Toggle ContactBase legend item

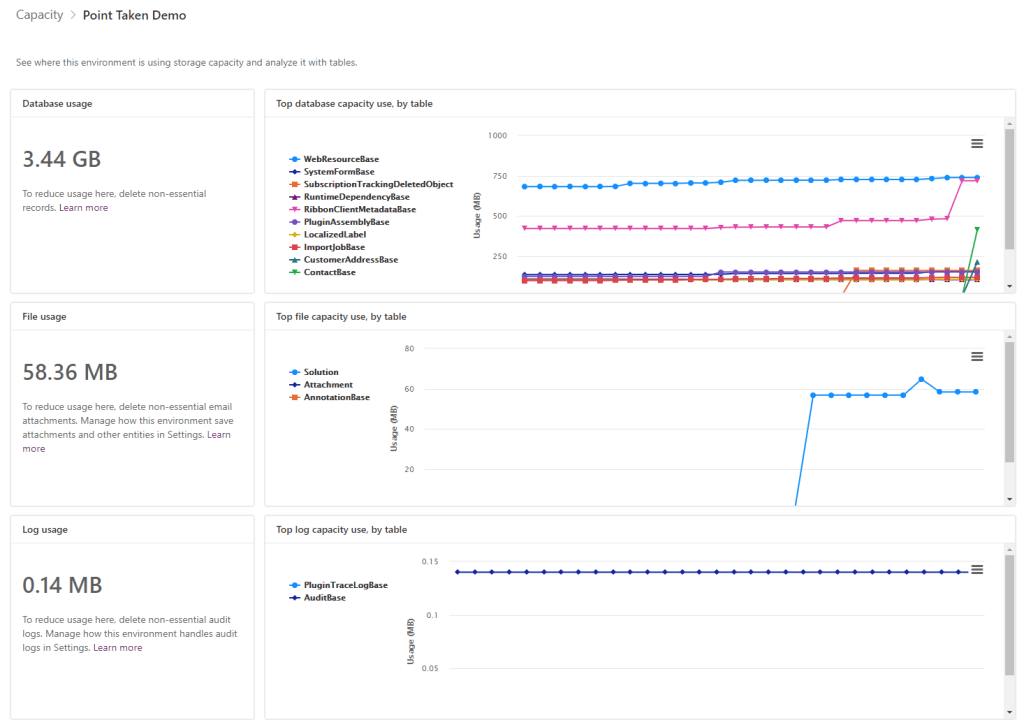coord(329,272)
